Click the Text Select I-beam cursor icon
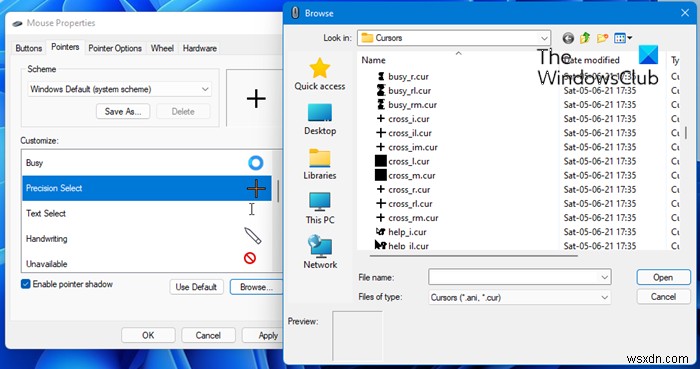 [252, 209]
